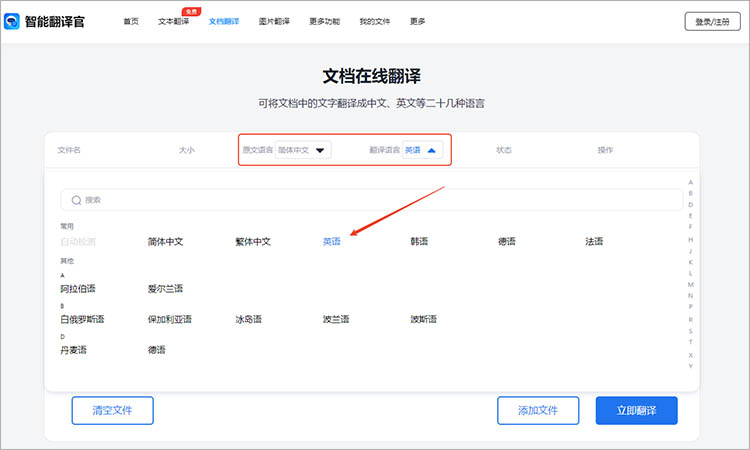Collapse the 翻译语言 英语 dropdown
The width and height of the screenshot is (750, 450).
(x=422, y=150)
